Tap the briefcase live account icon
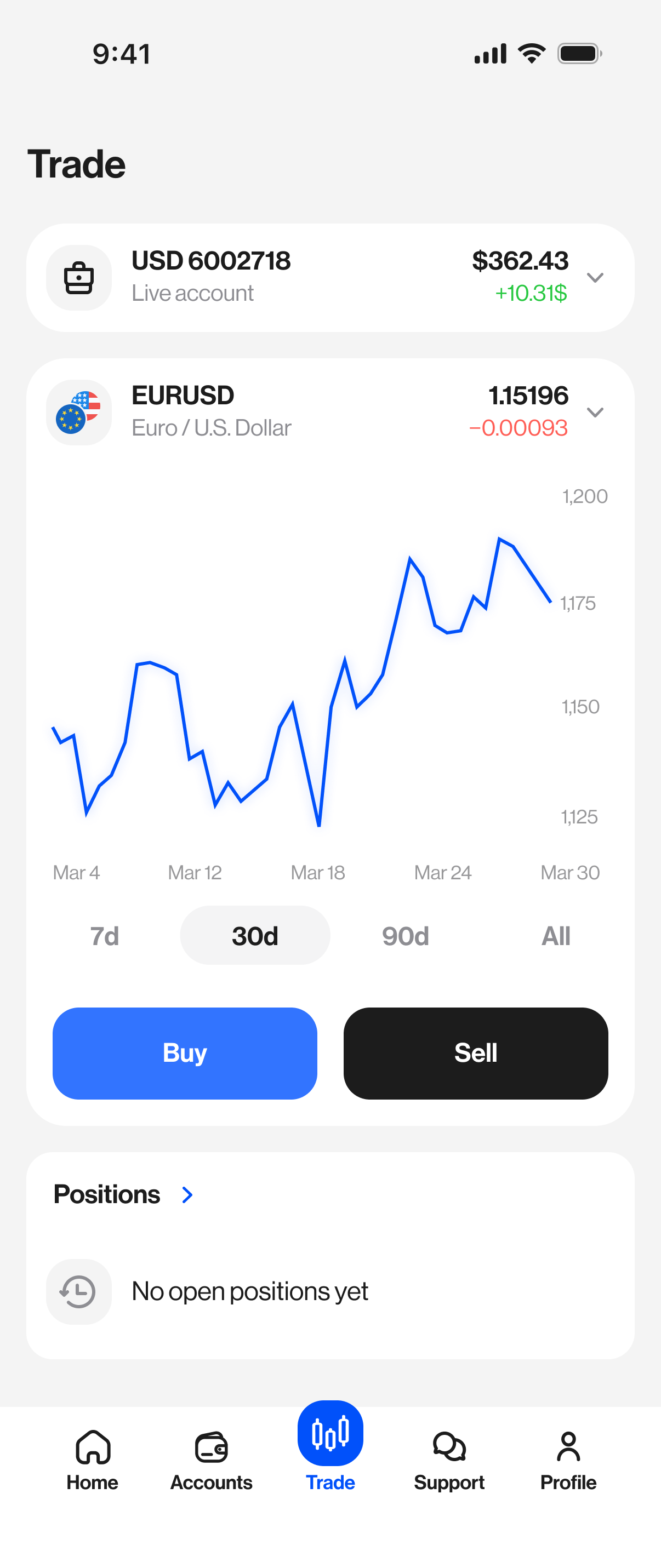 (78, 278)
